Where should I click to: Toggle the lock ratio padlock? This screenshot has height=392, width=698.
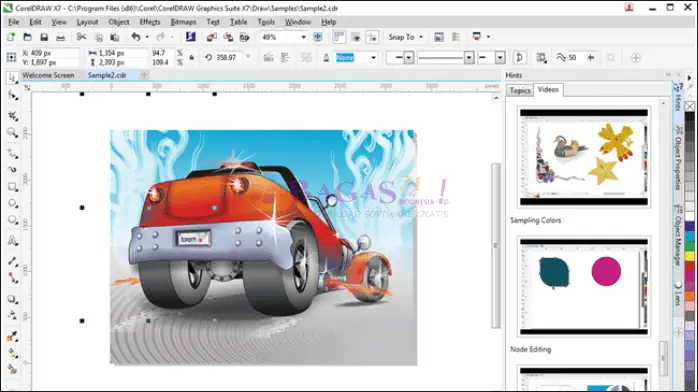191,57
